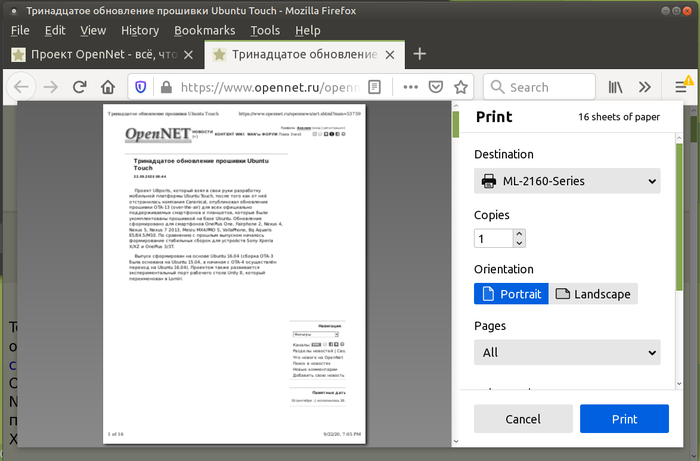Click the '16 sheets of paper' text

click(619, 117)
